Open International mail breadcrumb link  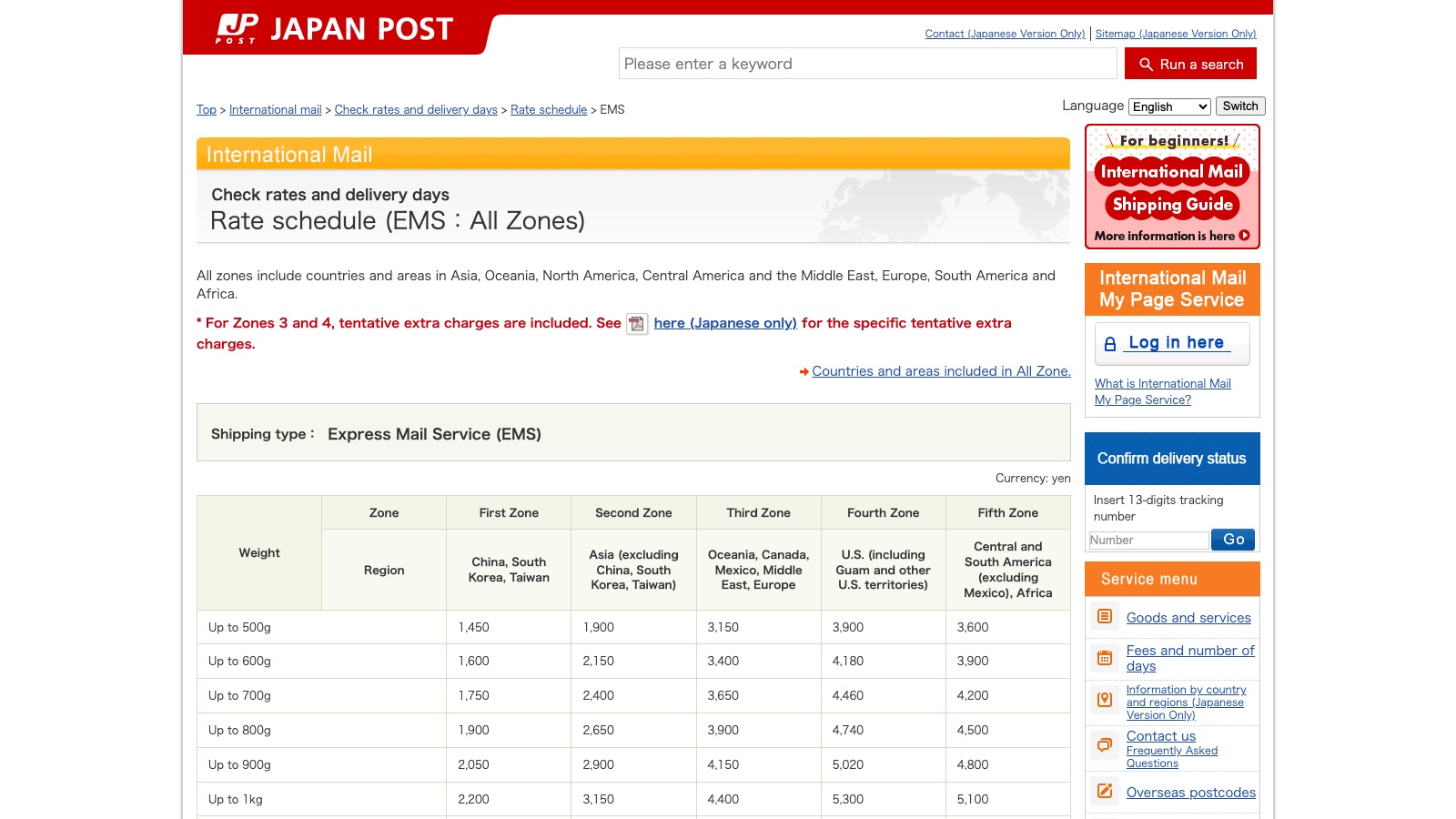[x=275, y=109]
